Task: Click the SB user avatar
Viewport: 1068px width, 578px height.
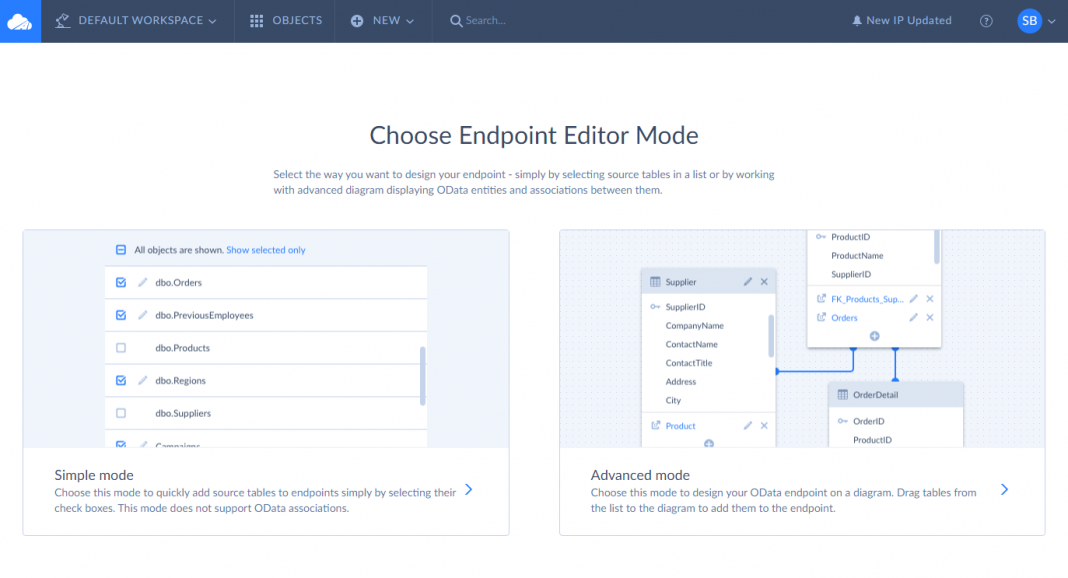Action: tap(1029, 21)
